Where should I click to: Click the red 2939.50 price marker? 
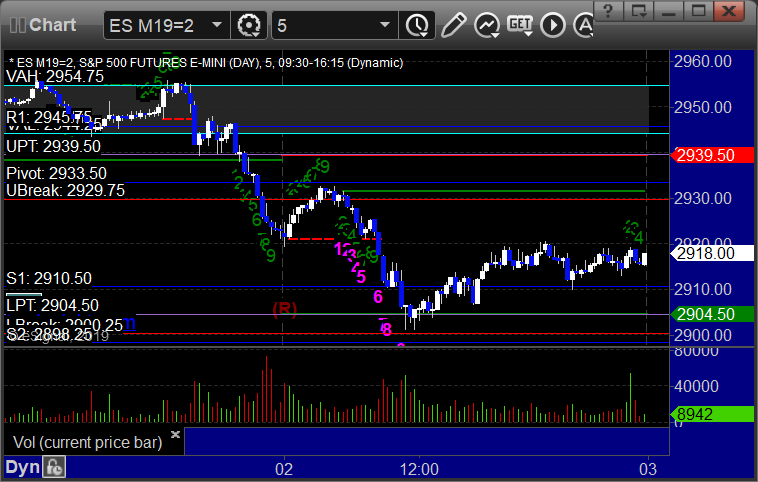pyautogui.click(x=712, y=155)
